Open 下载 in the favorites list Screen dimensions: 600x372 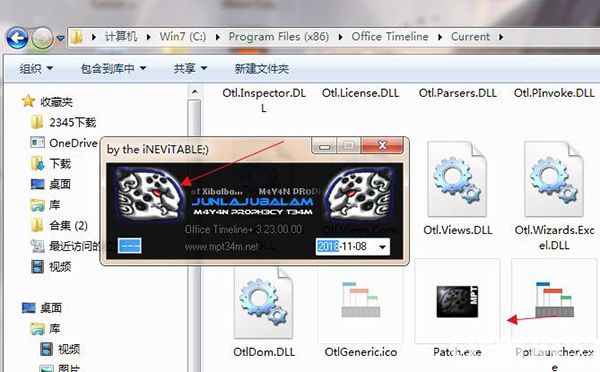point(51,163)
